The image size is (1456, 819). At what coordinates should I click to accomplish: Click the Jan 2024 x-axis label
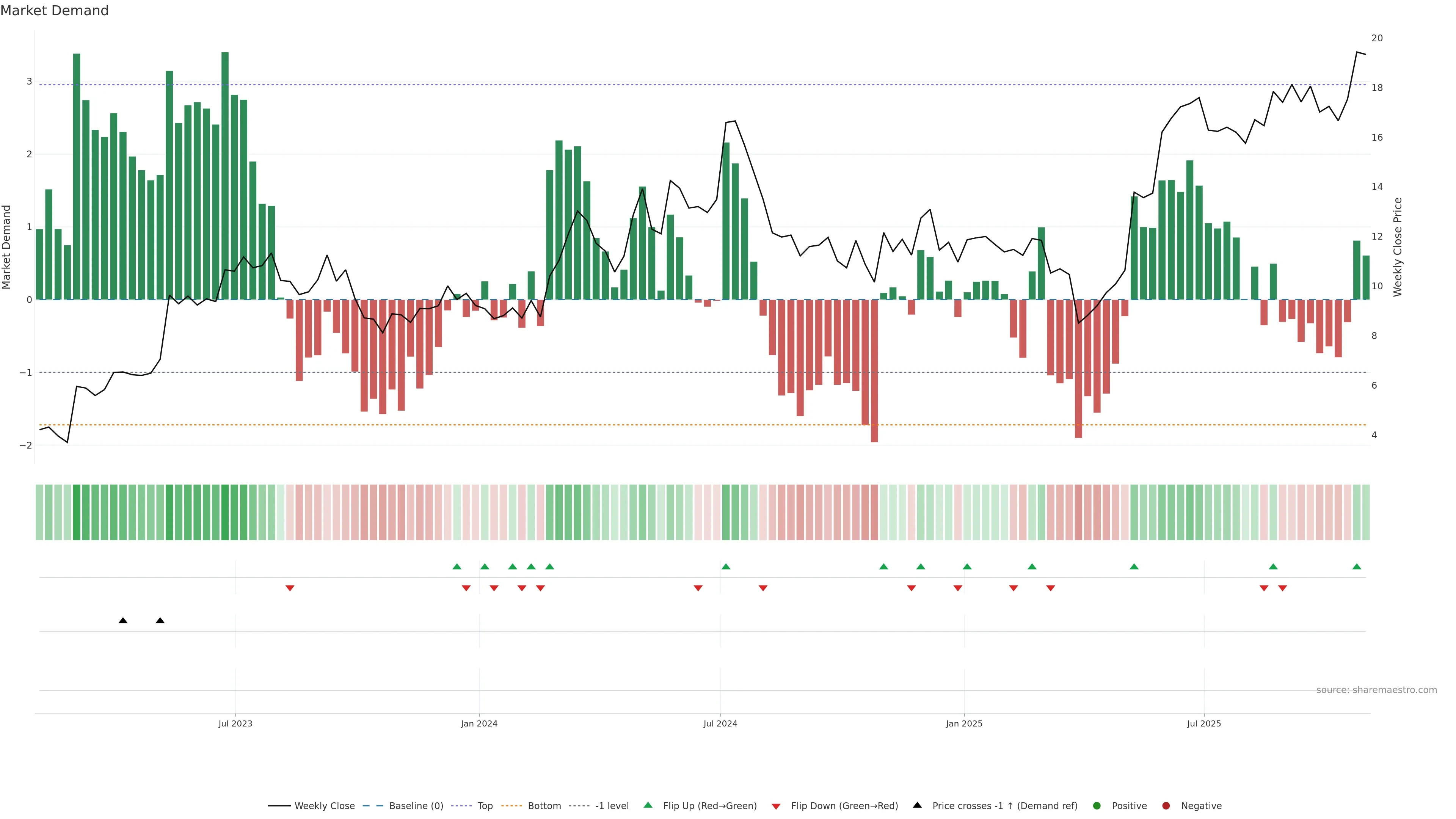pyautogui.click(x=479, y=723)
